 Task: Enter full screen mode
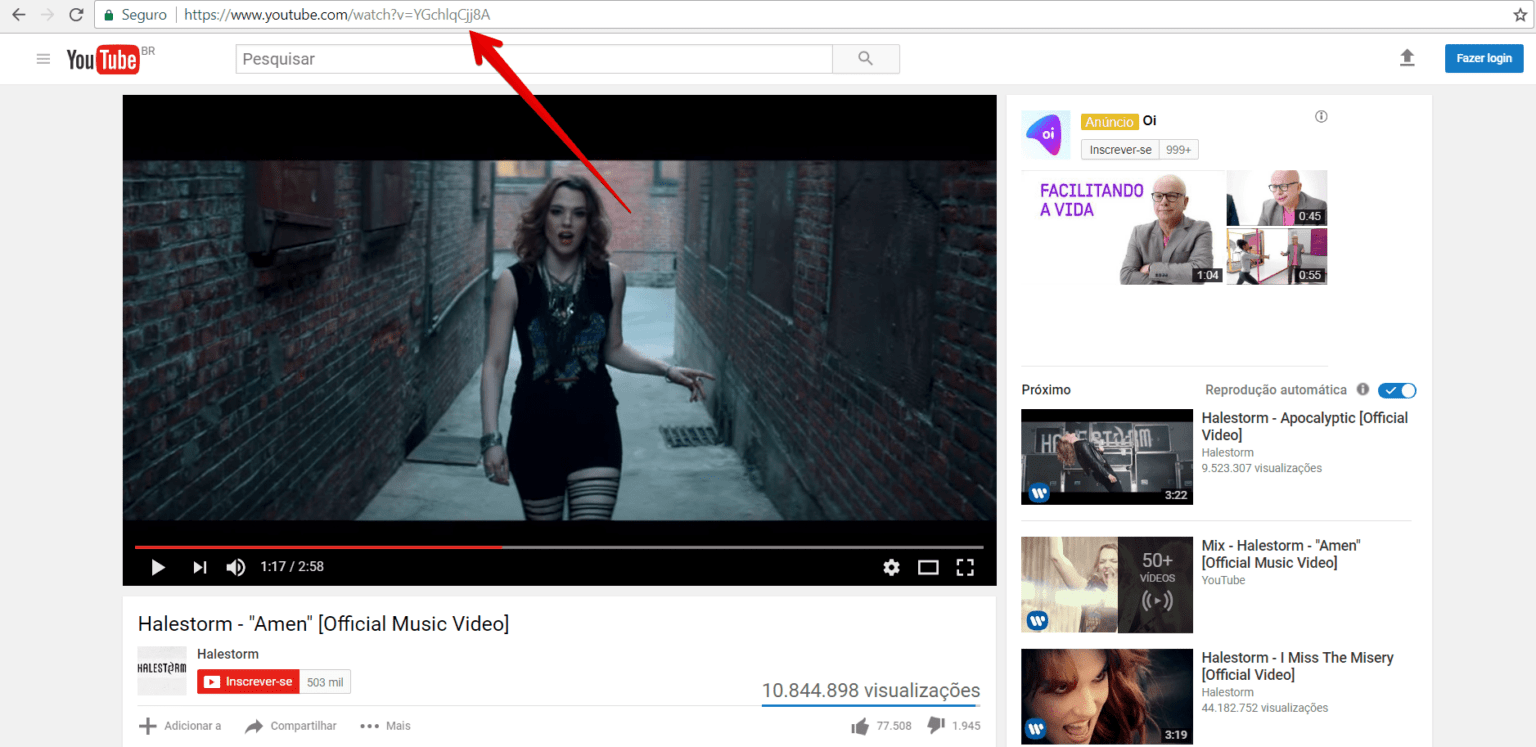[965, 567]
